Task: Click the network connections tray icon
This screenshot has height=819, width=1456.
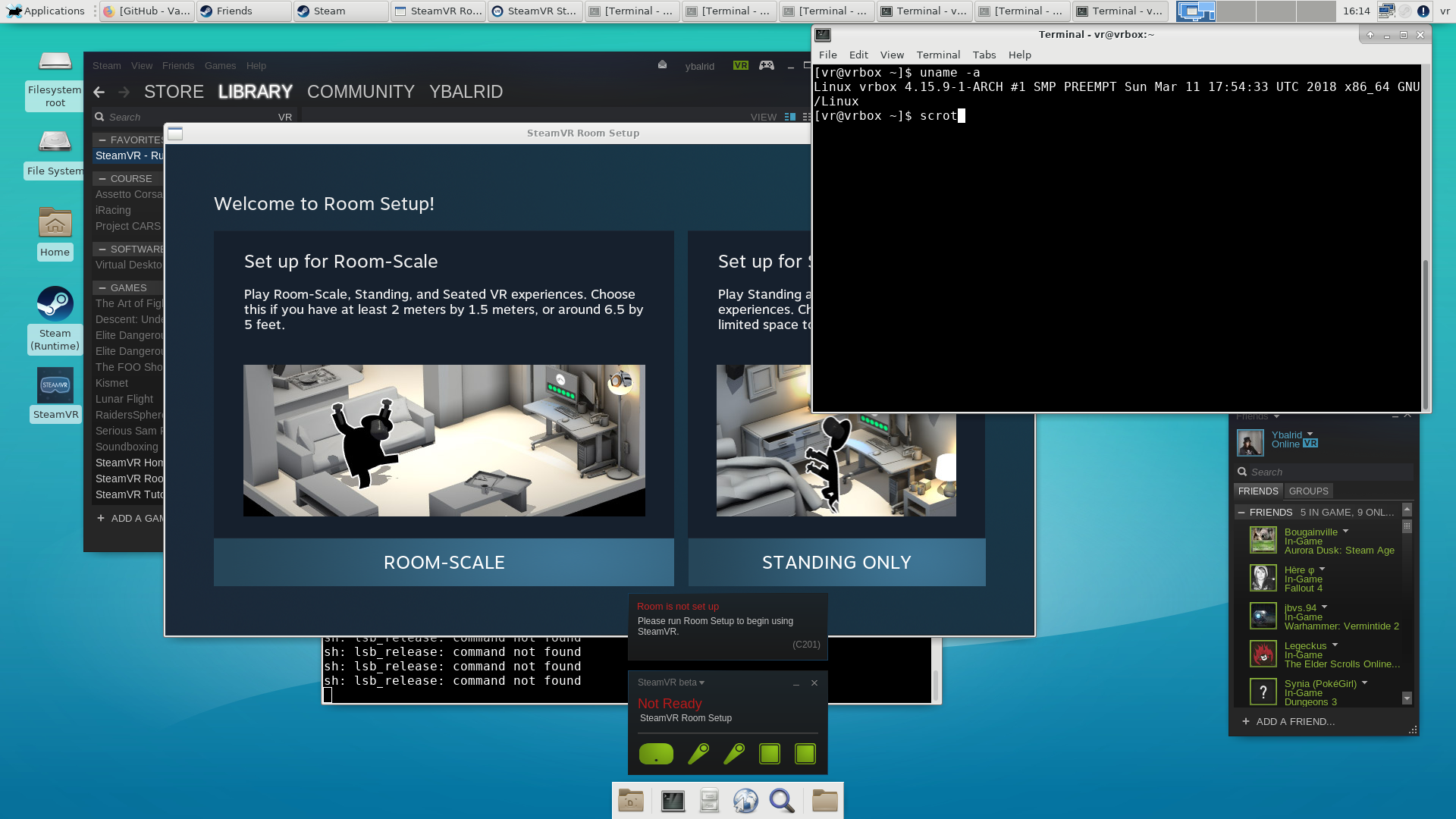Action: click(x=1386, y=11)
